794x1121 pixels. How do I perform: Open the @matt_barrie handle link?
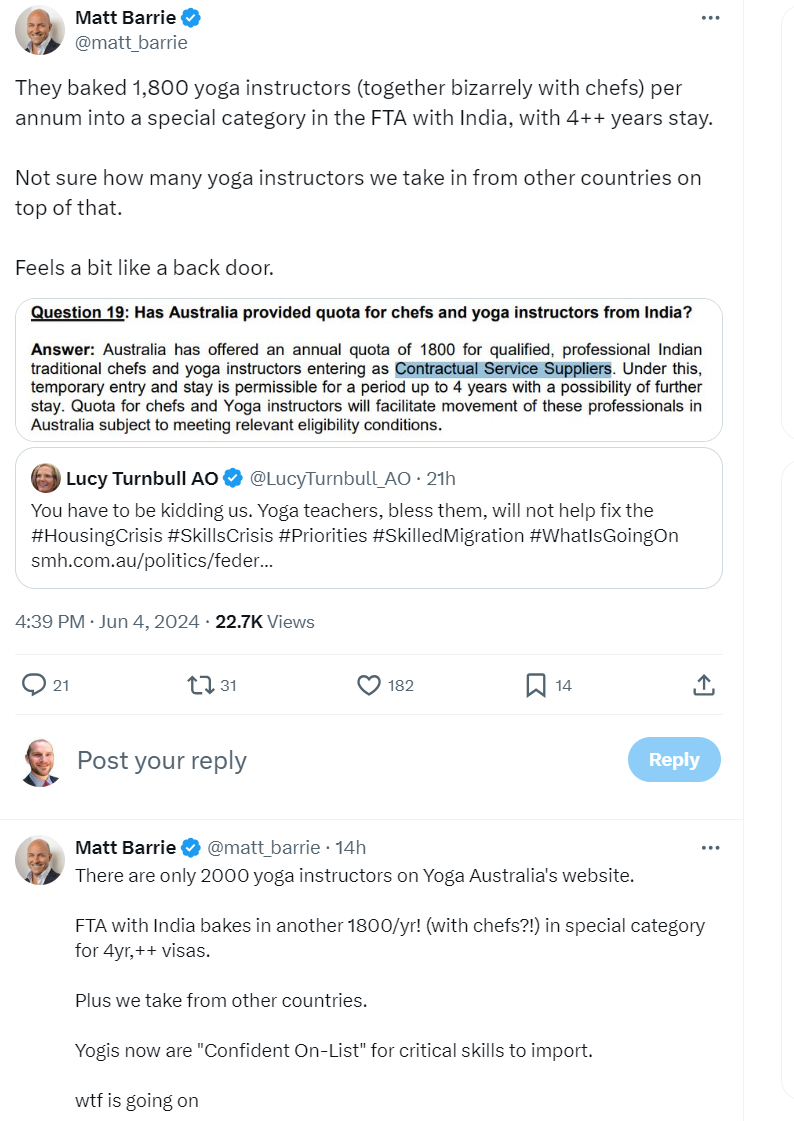coord(131,43)
